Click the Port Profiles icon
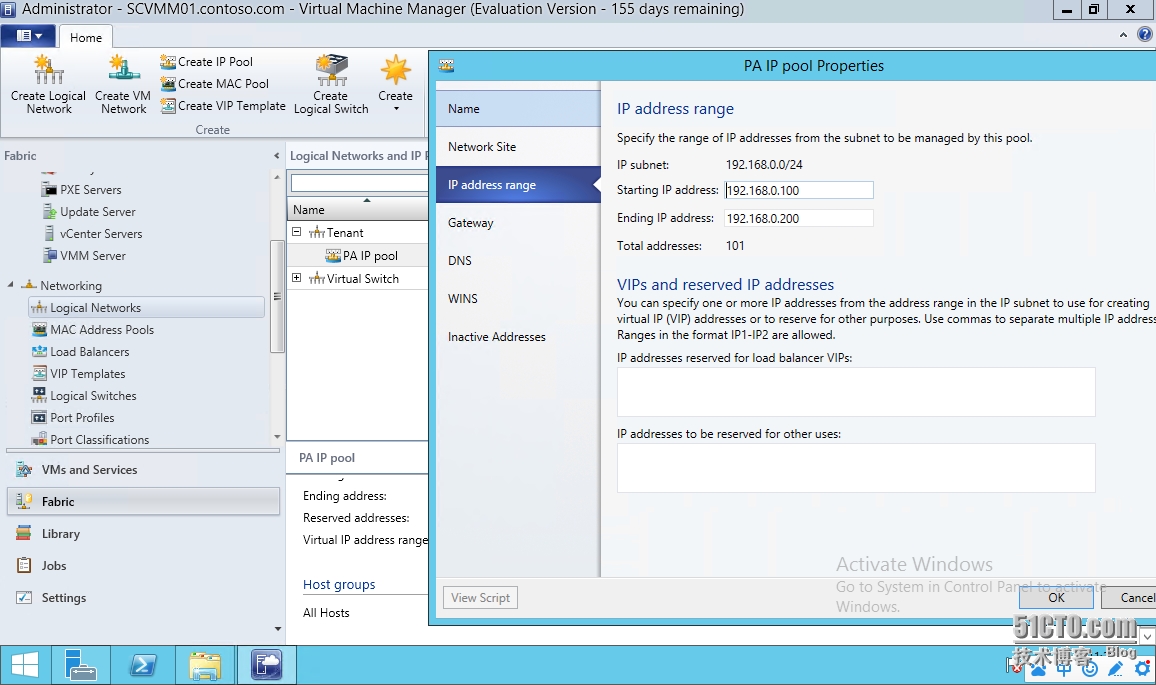Image resolution: width=1156 pixels, height=685 pixels. pyautogui.click(x=39, y=417)
